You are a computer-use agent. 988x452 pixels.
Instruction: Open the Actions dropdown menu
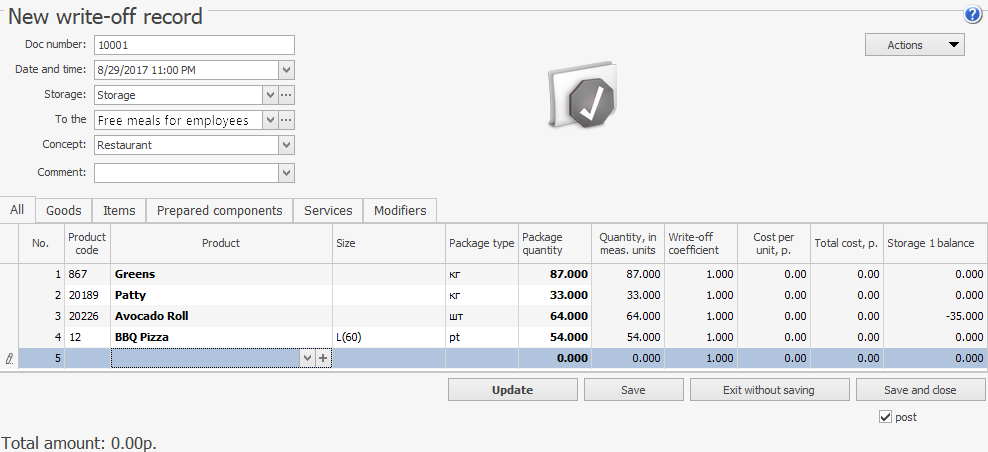coord(914,45)
